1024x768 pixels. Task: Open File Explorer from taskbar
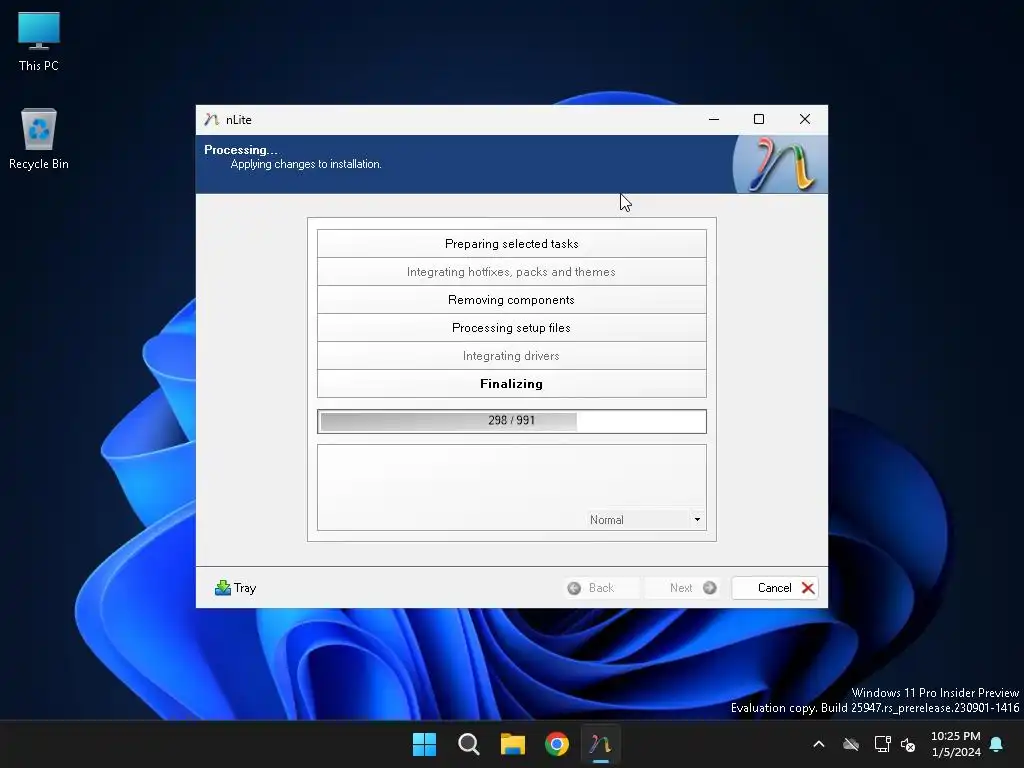coord(513,744)
